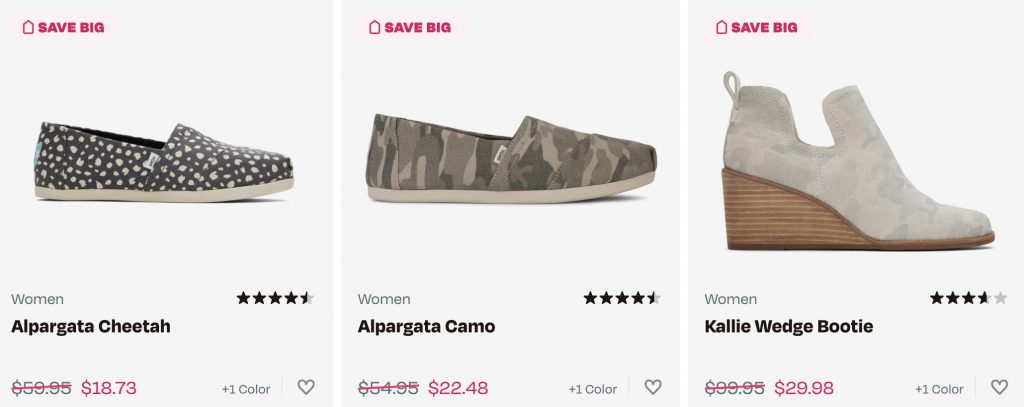Open star rating for Alpargata Cheetah

pyautogui.click(x=275, y=298)
